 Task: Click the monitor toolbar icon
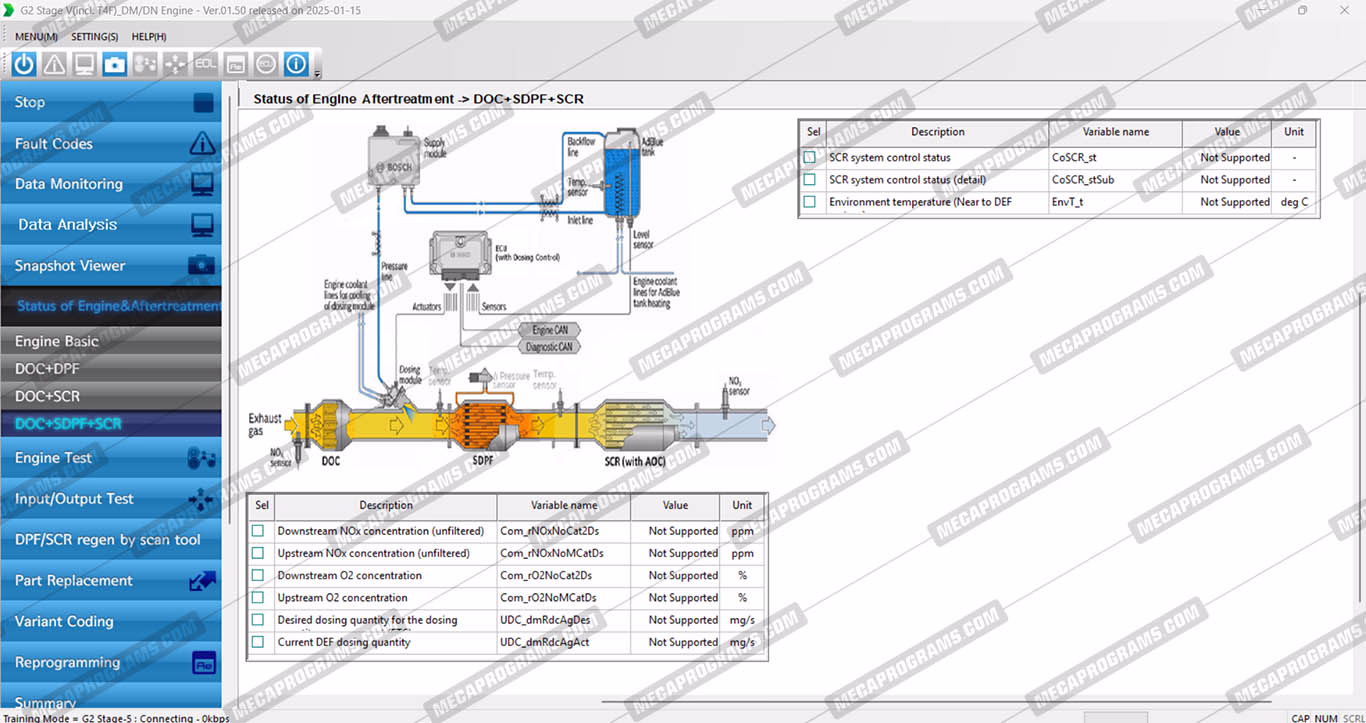point(85,64)
